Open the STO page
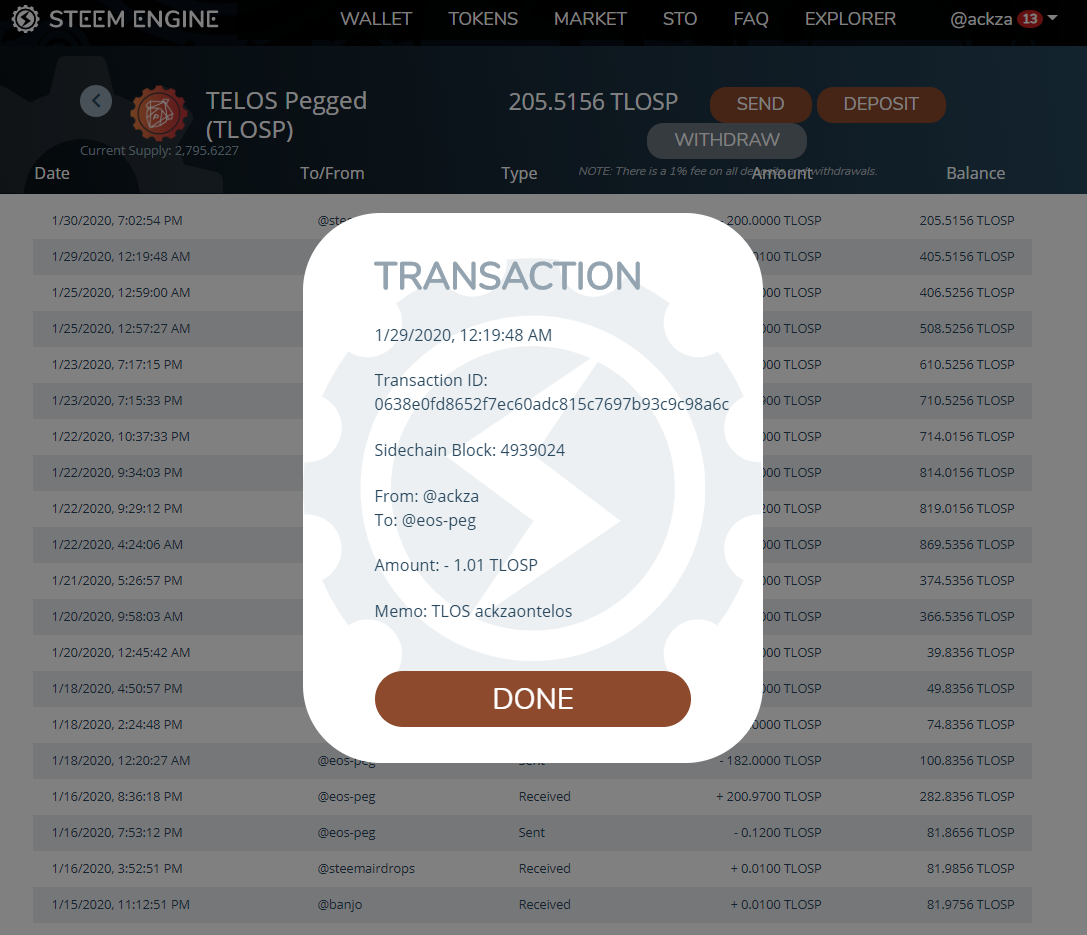The width and height of the screenshot is (1087, 935). pos(679,19)
